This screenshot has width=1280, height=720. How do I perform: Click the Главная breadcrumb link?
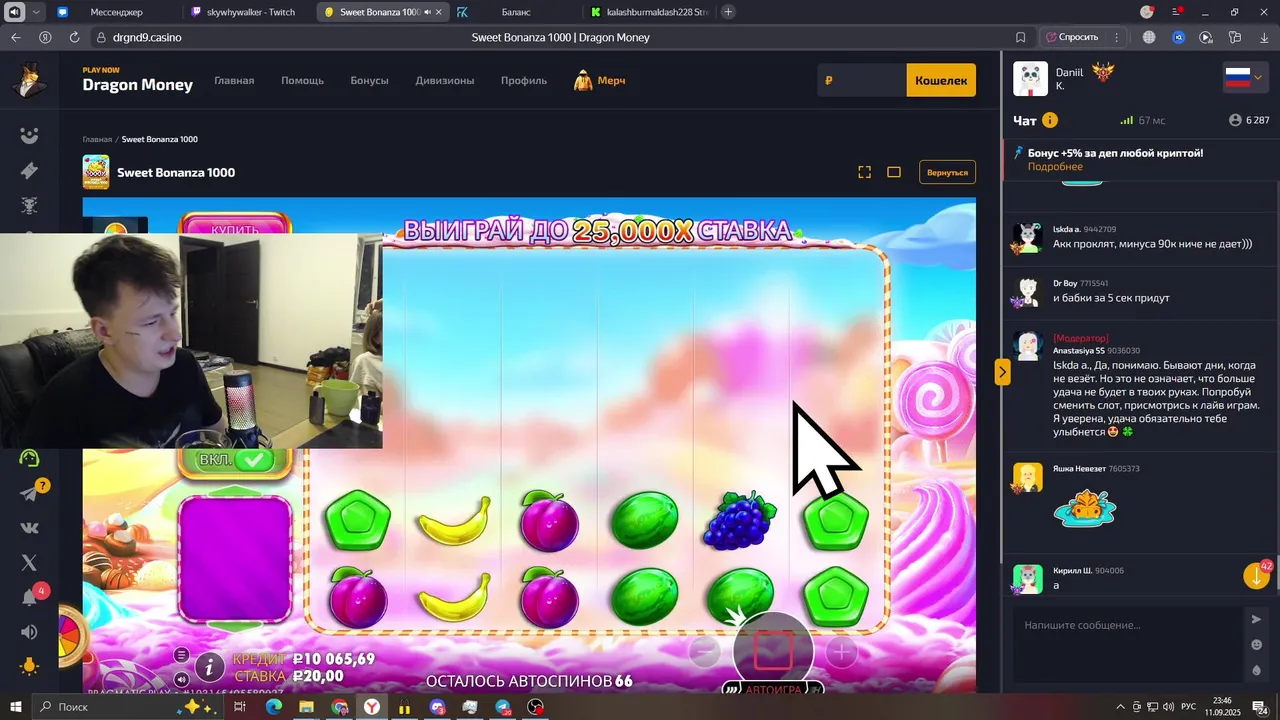point(97,139)
